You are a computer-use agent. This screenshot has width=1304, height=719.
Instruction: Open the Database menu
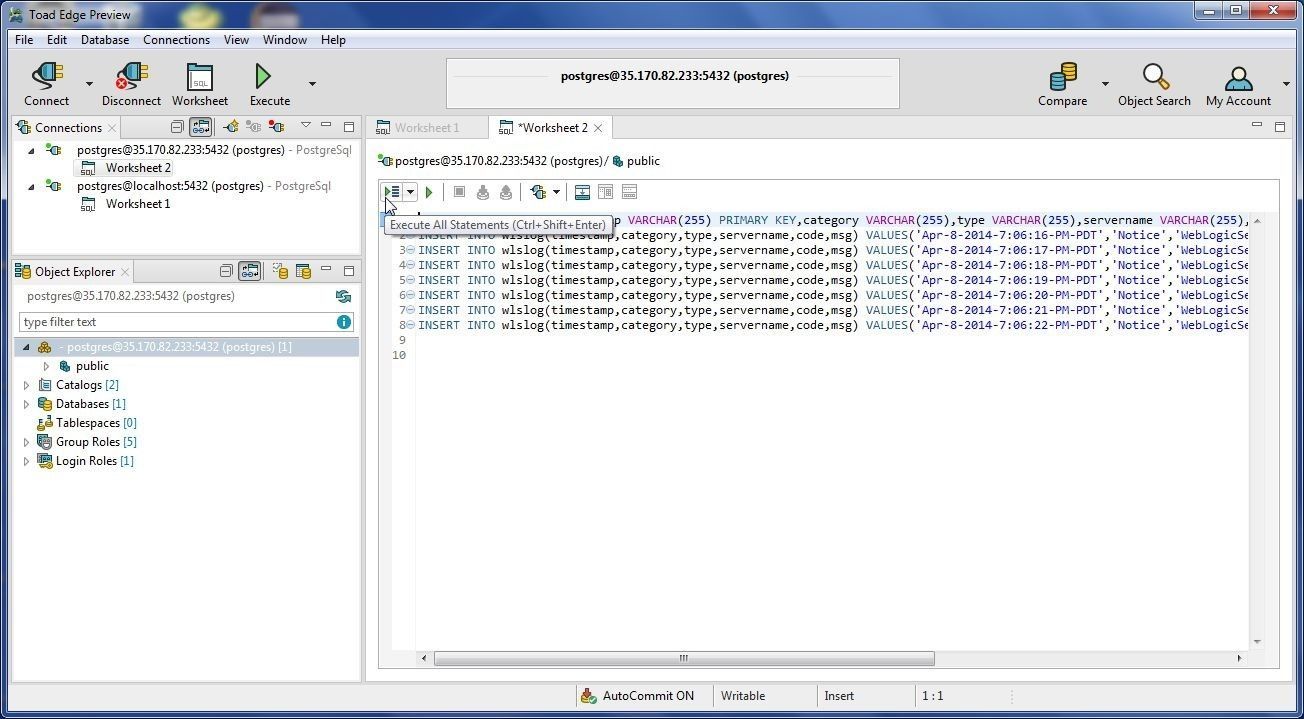[x=105, y=40]
